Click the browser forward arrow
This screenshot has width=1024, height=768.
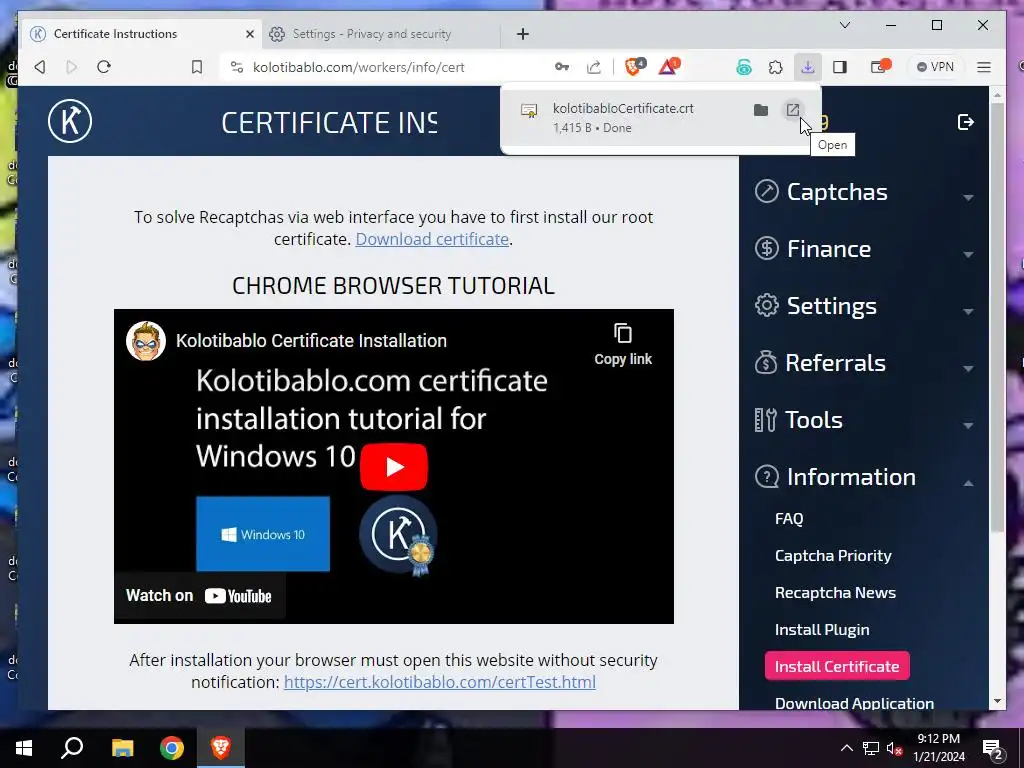click(72, 67)
